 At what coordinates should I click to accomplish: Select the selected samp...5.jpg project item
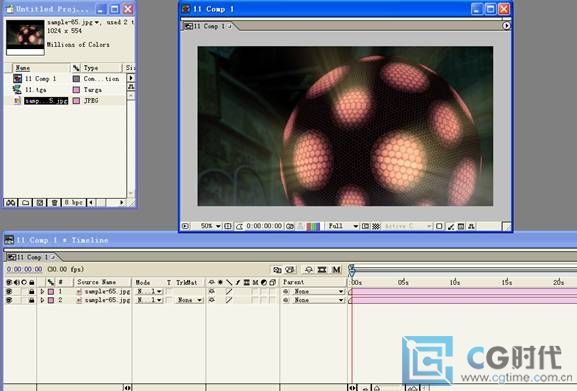(46, 100)
